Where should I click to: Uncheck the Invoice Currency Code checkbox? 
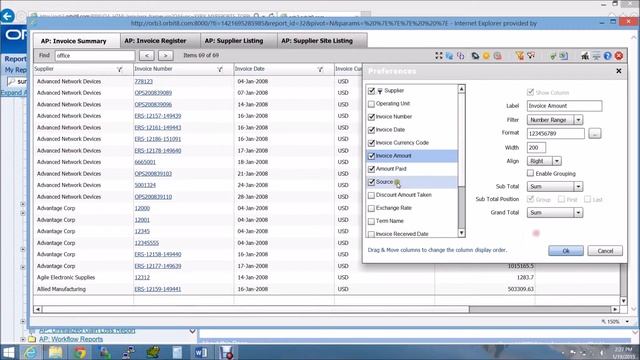point(371,143)
